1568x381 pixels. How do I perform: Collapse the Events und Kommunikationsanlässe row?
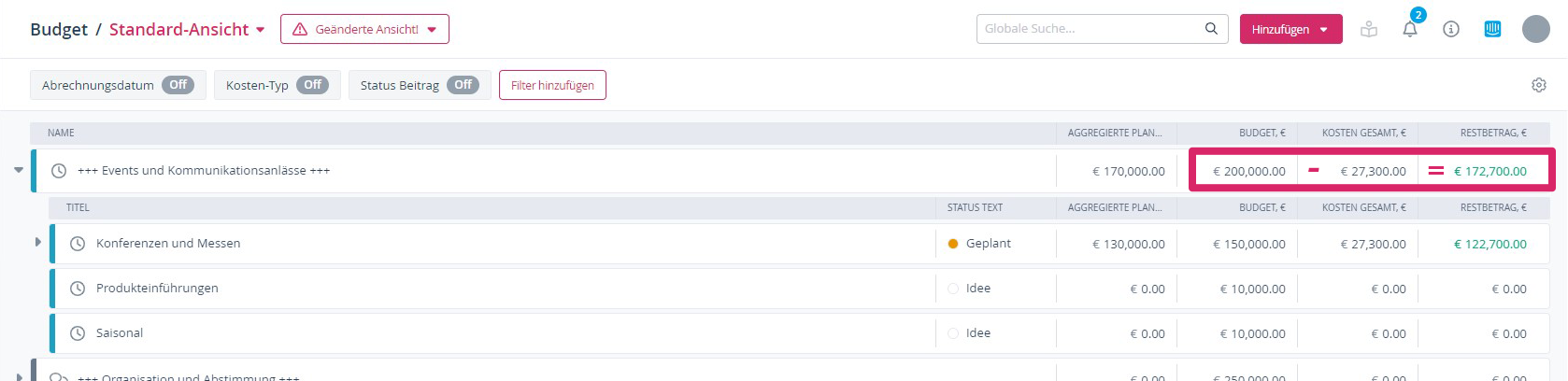point(19,170)
